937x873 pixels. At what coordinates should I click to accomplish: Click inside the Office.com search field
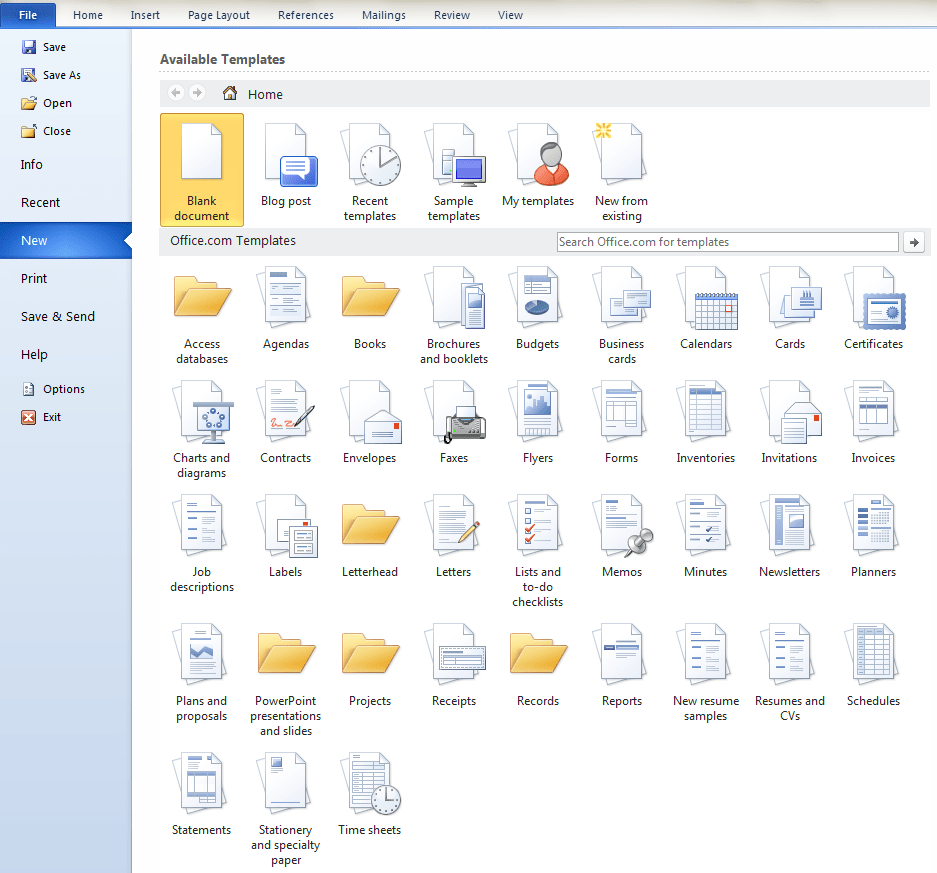(726, 241)
